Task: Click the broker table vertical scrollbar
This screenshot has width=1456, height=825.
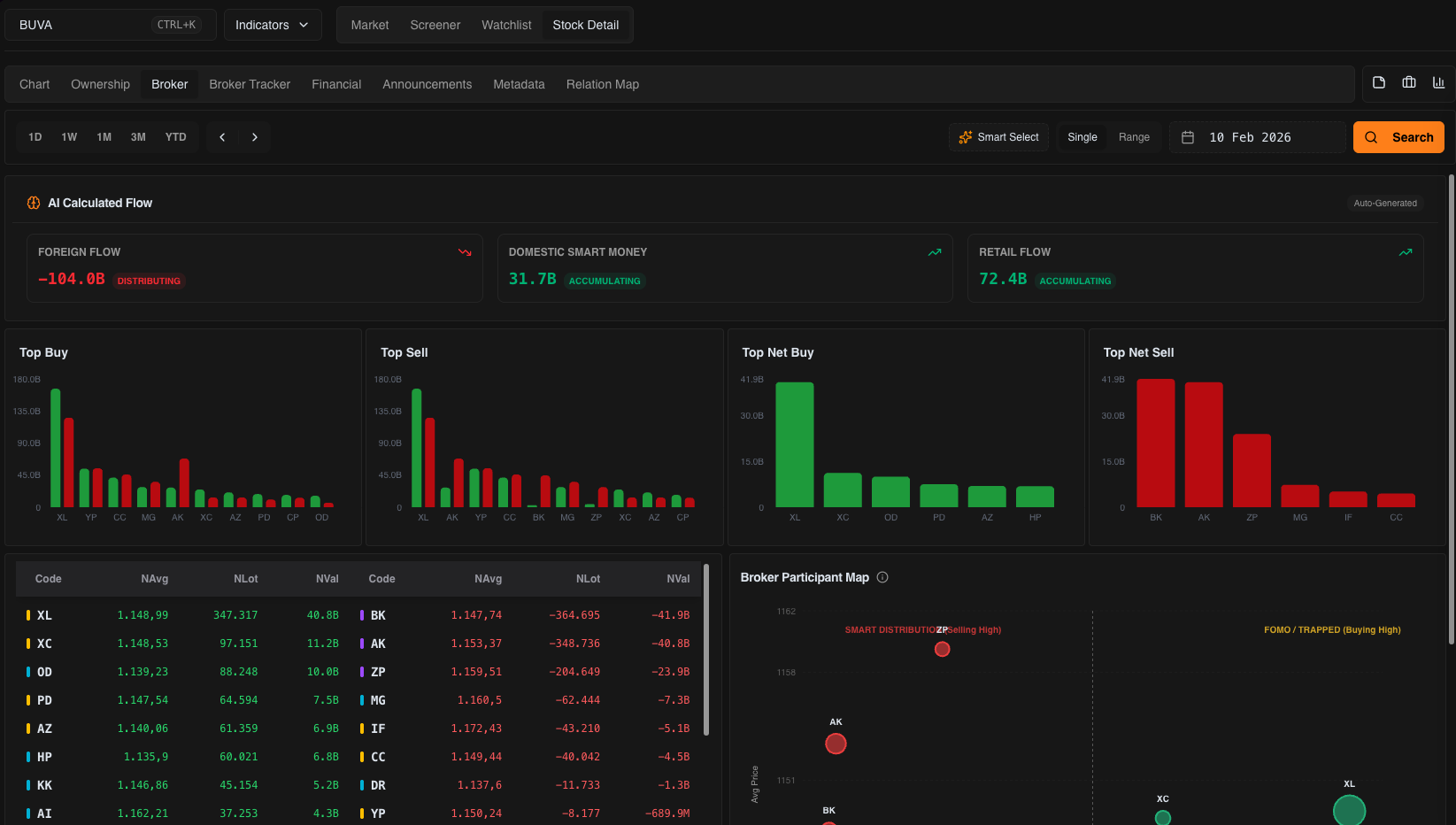Action: [x=706, y=651]
